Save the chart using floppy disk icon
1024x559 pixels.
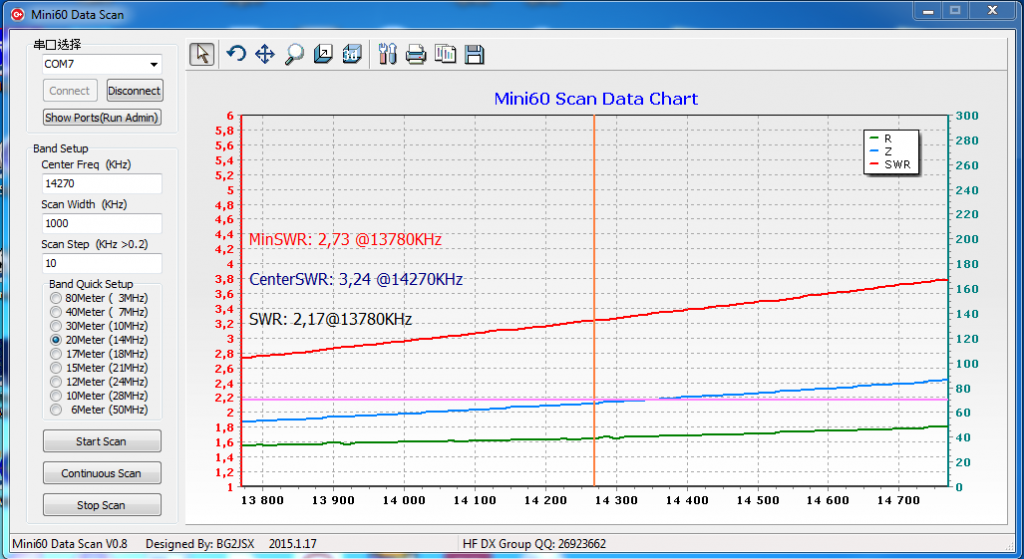pyautogui.click(x=474, y=54)
